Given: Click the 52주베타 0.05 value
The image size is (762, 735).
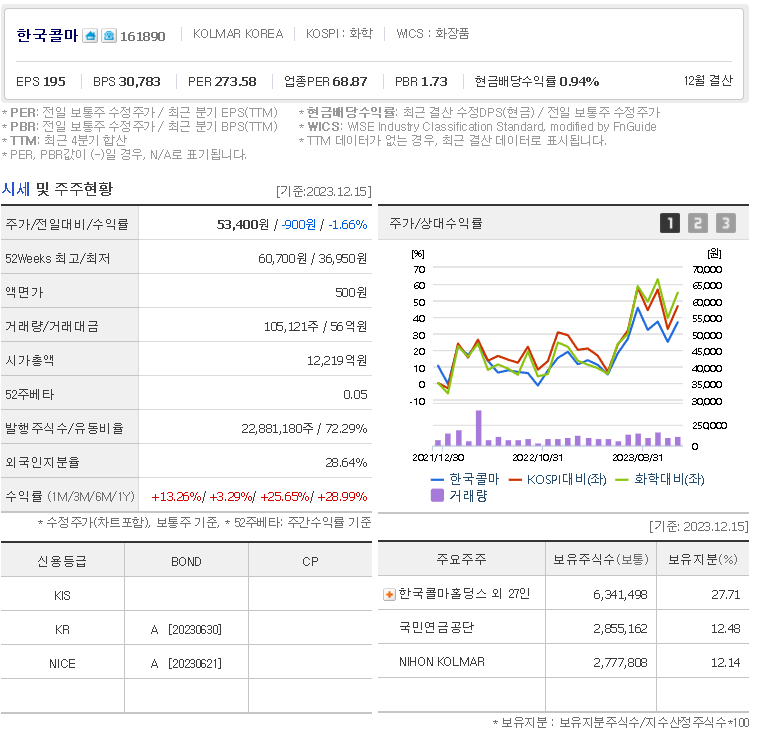Looking at the screenshot, I should [355, 394].
